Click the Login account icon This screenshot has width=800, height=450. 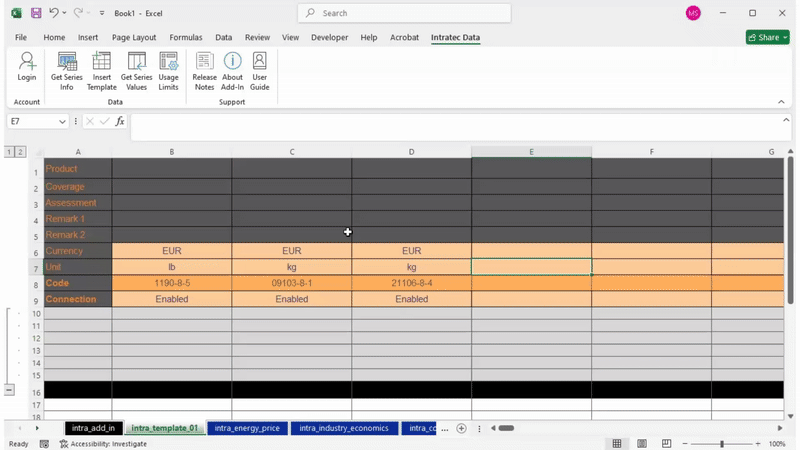tap(27, 66)
